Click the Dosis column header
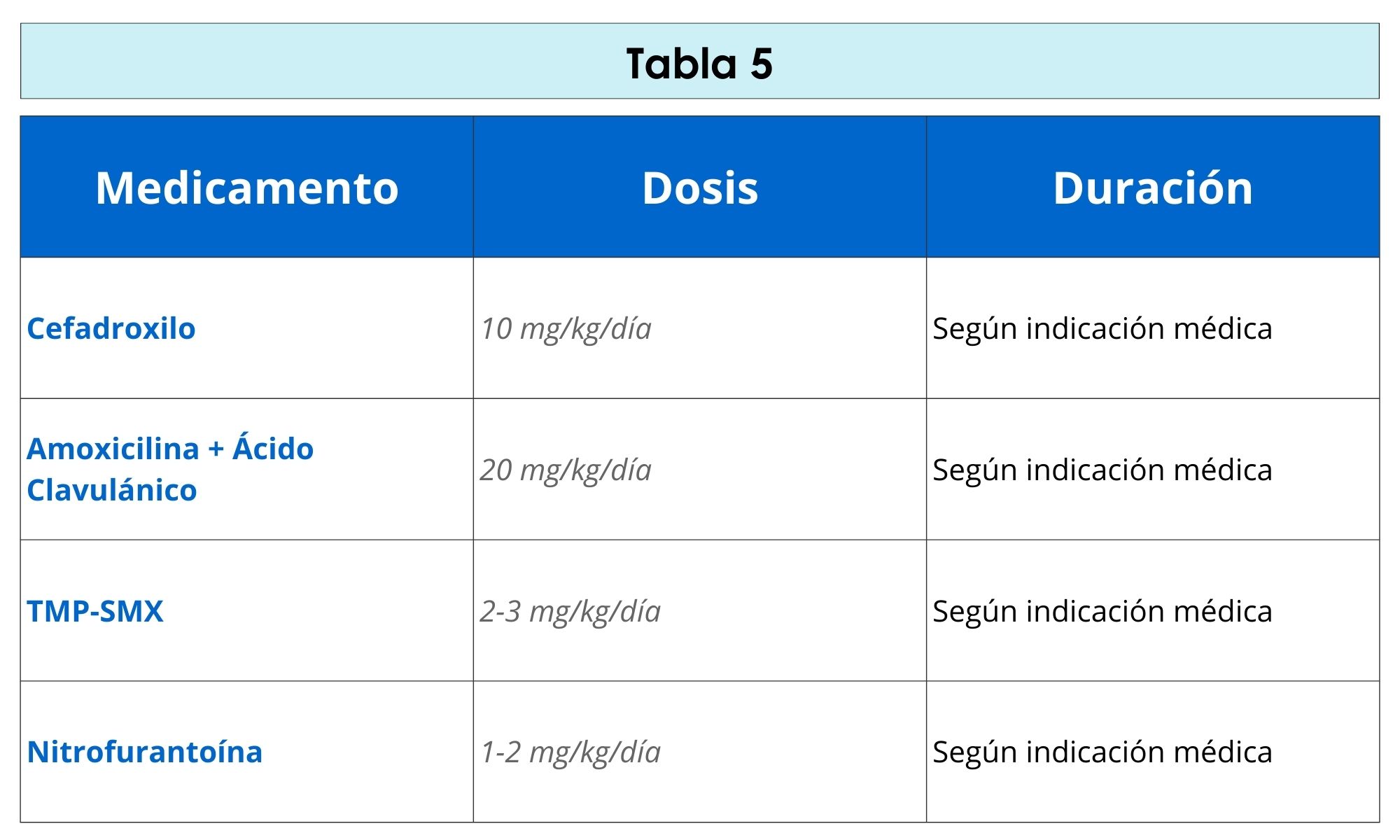The height and width of the screenshot is (840, 1400). (x=699, y=188)
